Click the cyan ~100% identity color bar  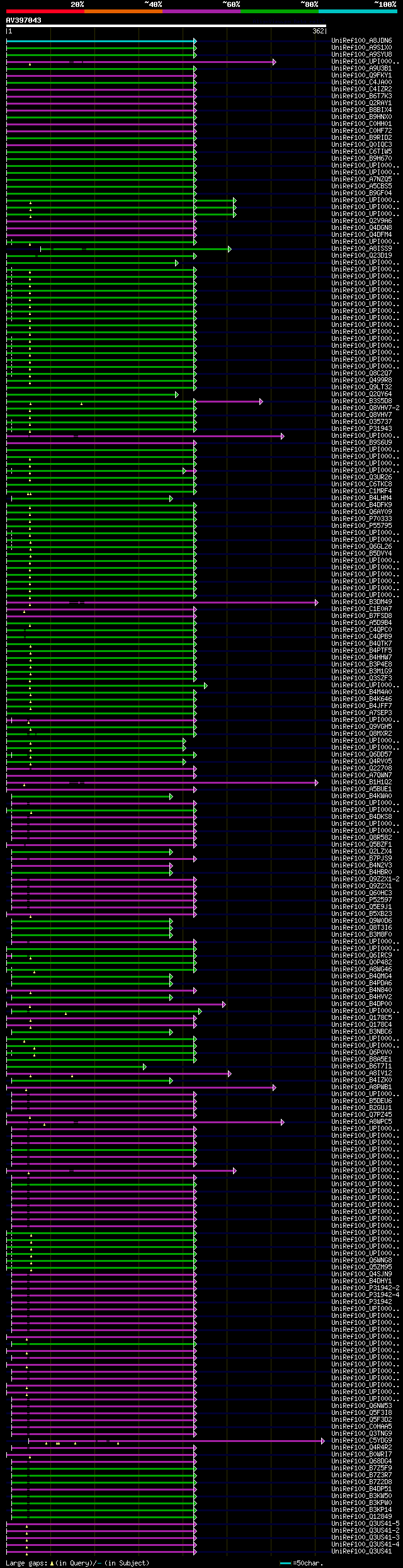pos(358,11)
